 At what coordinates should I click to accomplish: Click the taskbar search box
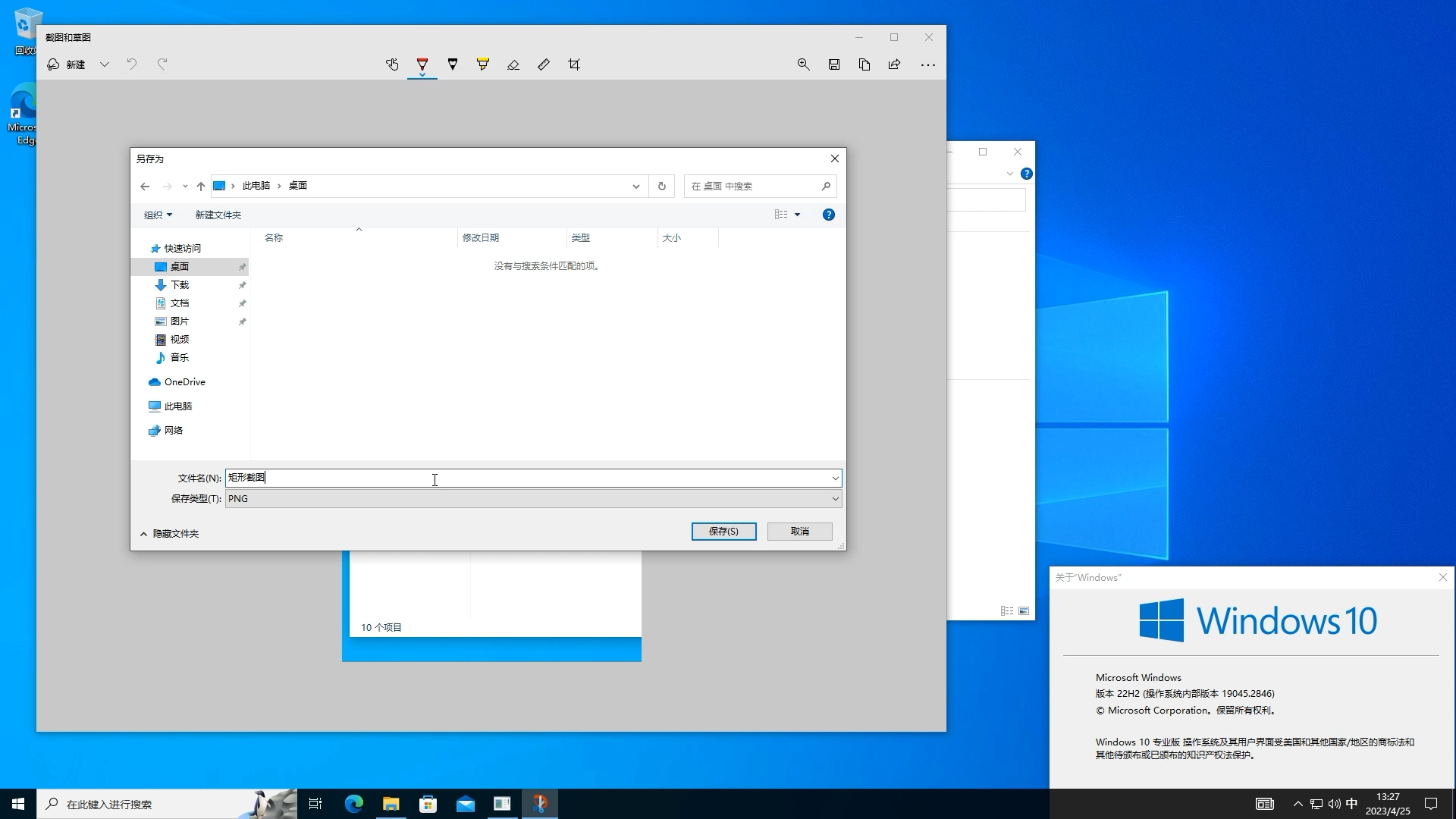167,804
